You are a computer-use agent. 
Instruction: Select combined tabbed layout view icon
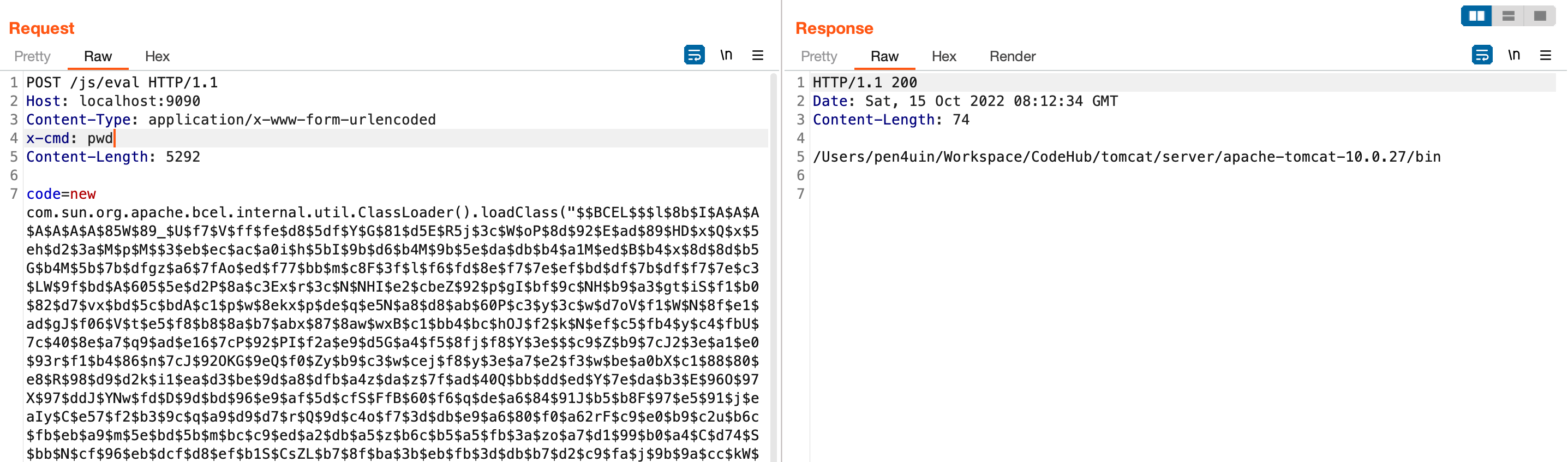pos(1540,16)
